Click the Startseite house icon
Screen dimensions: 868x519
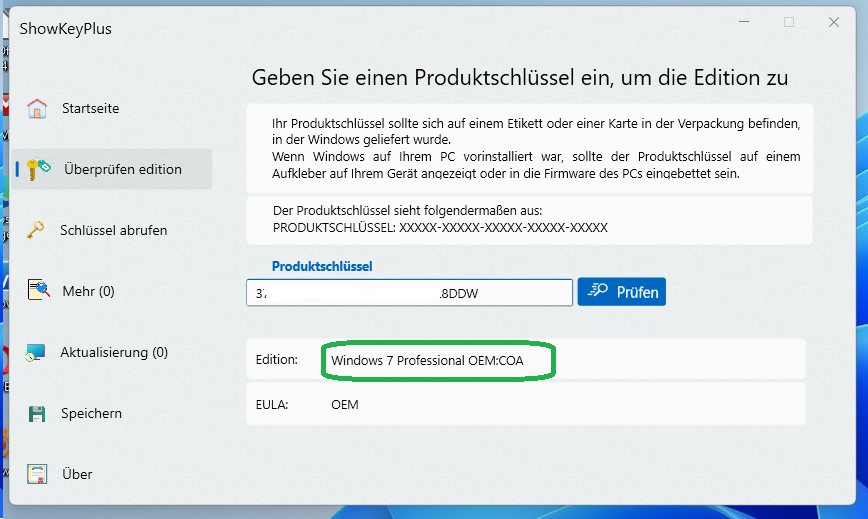pyautogui.click(x=37, y=108)
